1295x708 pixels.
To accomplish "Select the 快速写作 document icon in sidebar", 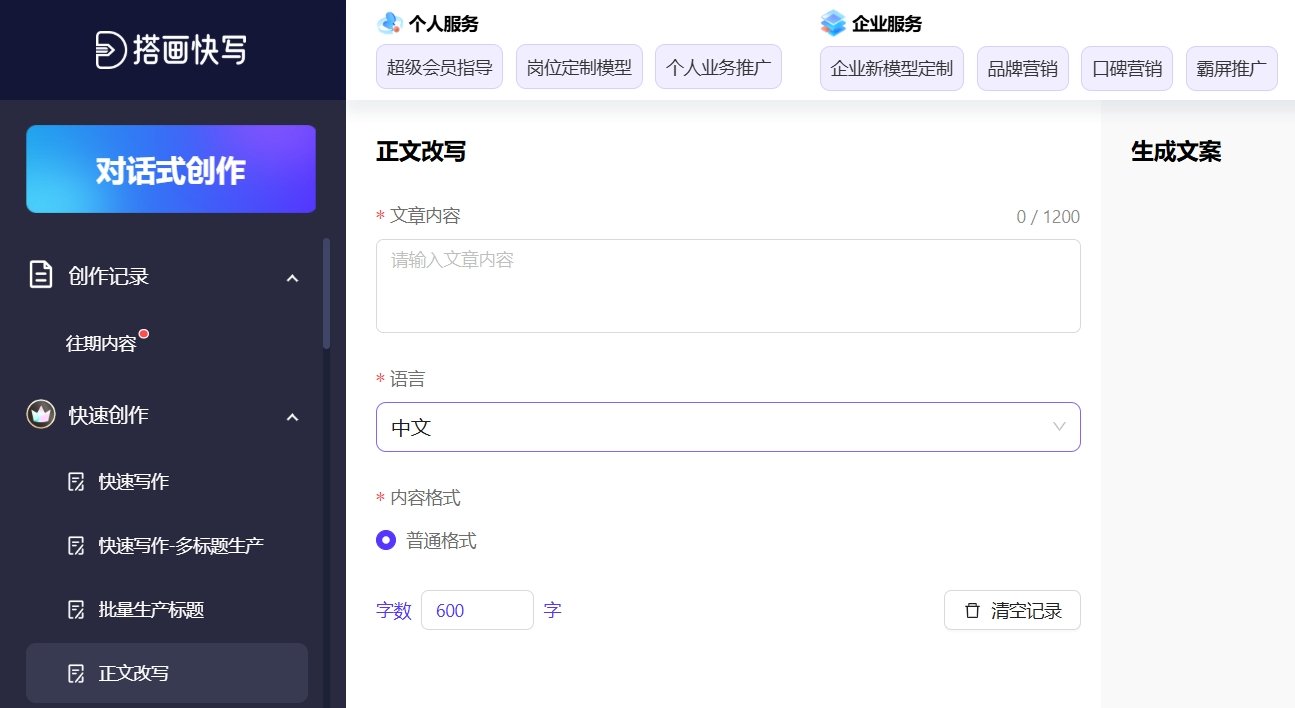I will (75, 481).
